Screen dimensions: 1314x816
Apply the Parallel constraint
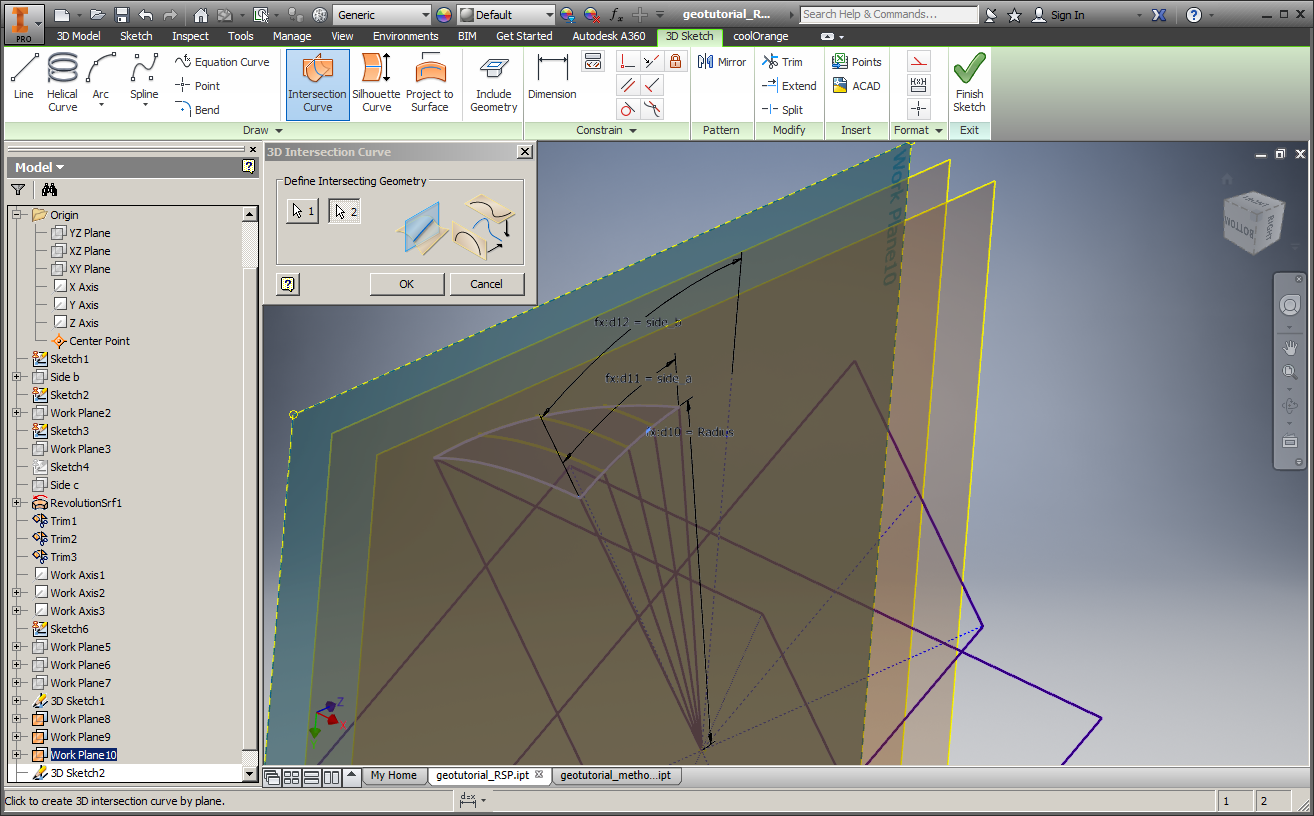627,86
